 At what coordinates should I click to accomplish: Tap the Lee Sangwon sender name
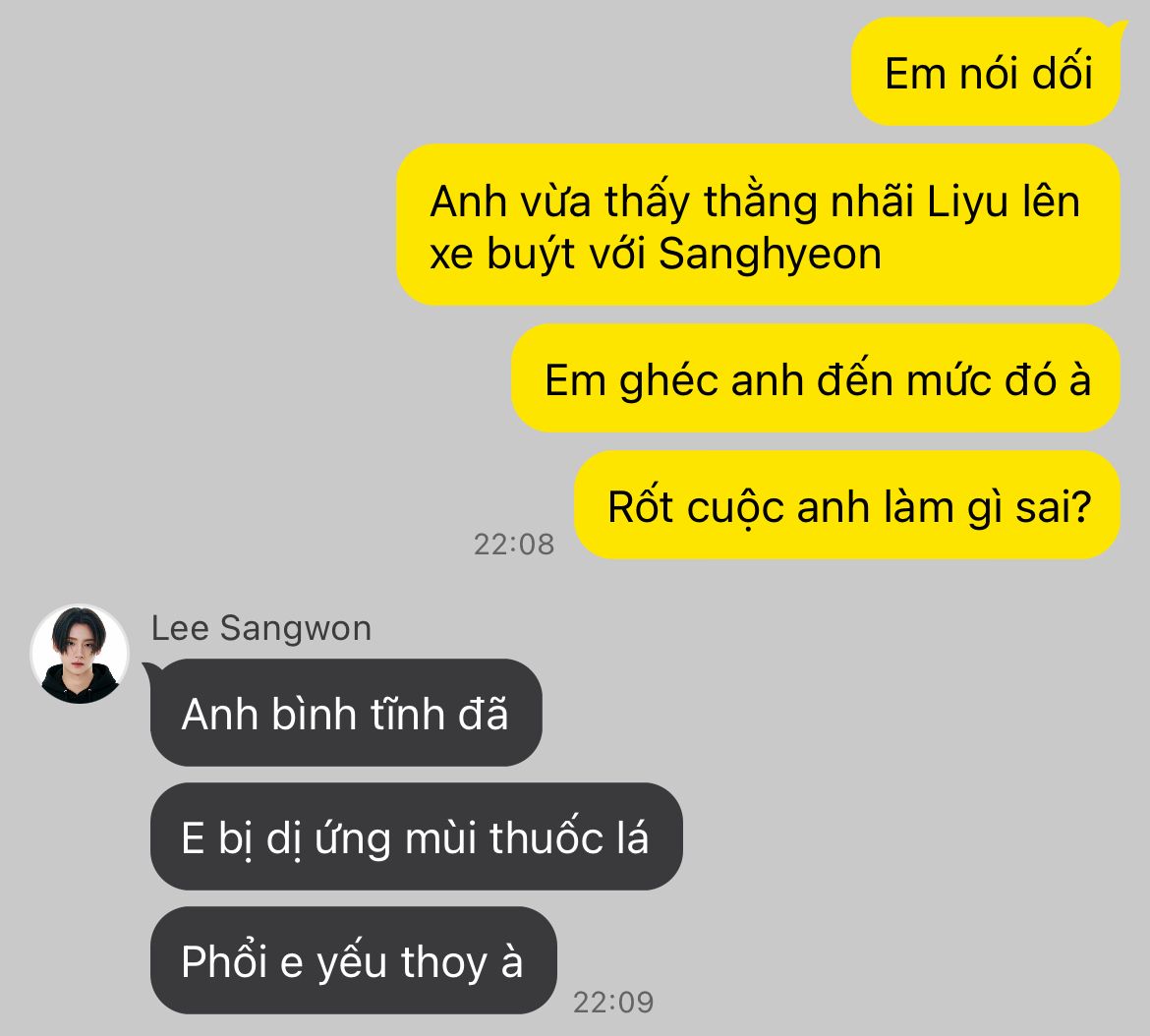(261, 628)
